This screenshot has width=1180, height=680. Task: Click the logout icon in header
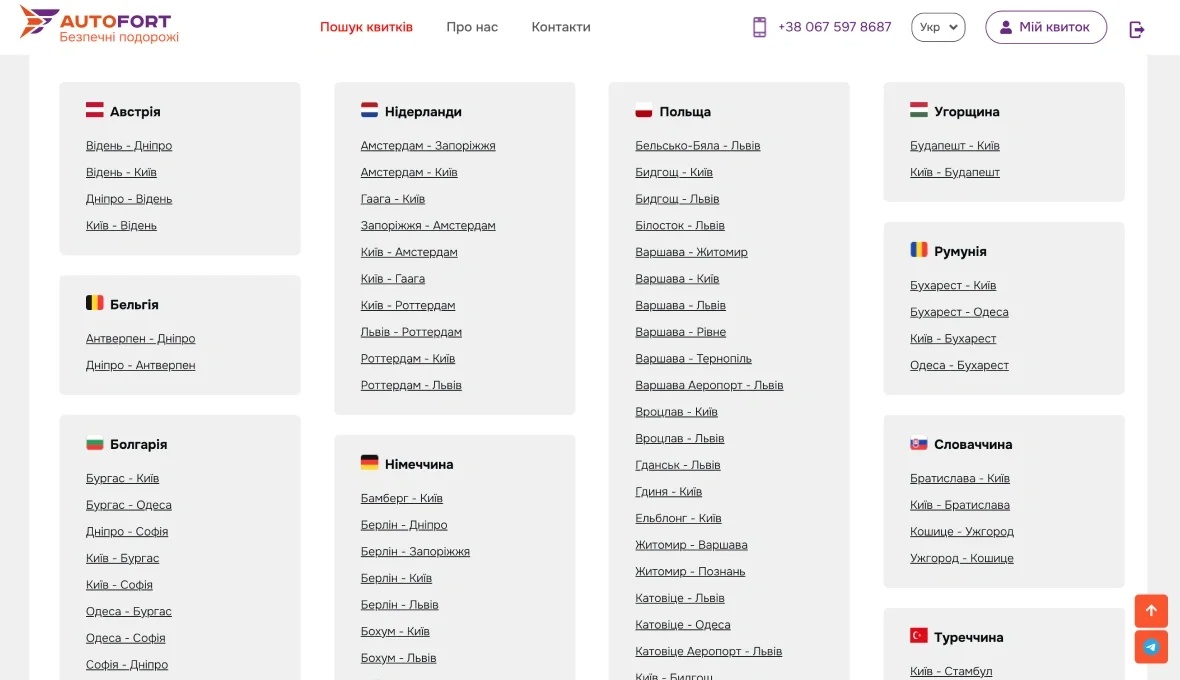[1137, 29]
